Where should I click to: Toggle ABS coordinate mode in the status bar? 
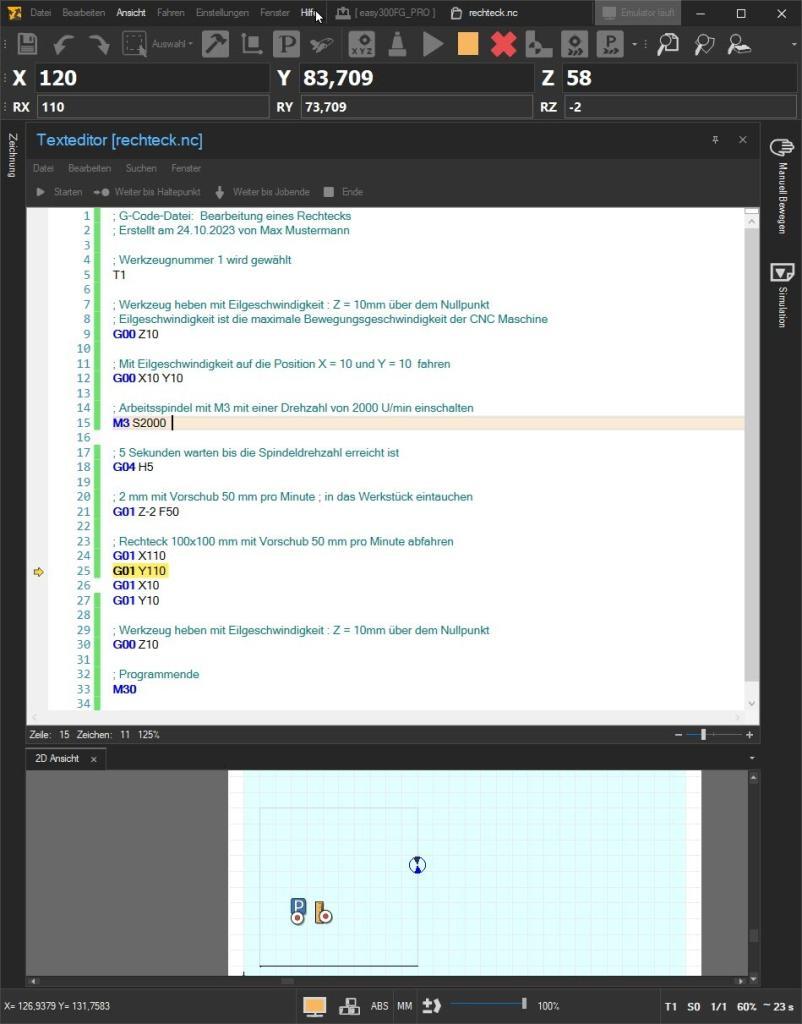click(379, 1005)
